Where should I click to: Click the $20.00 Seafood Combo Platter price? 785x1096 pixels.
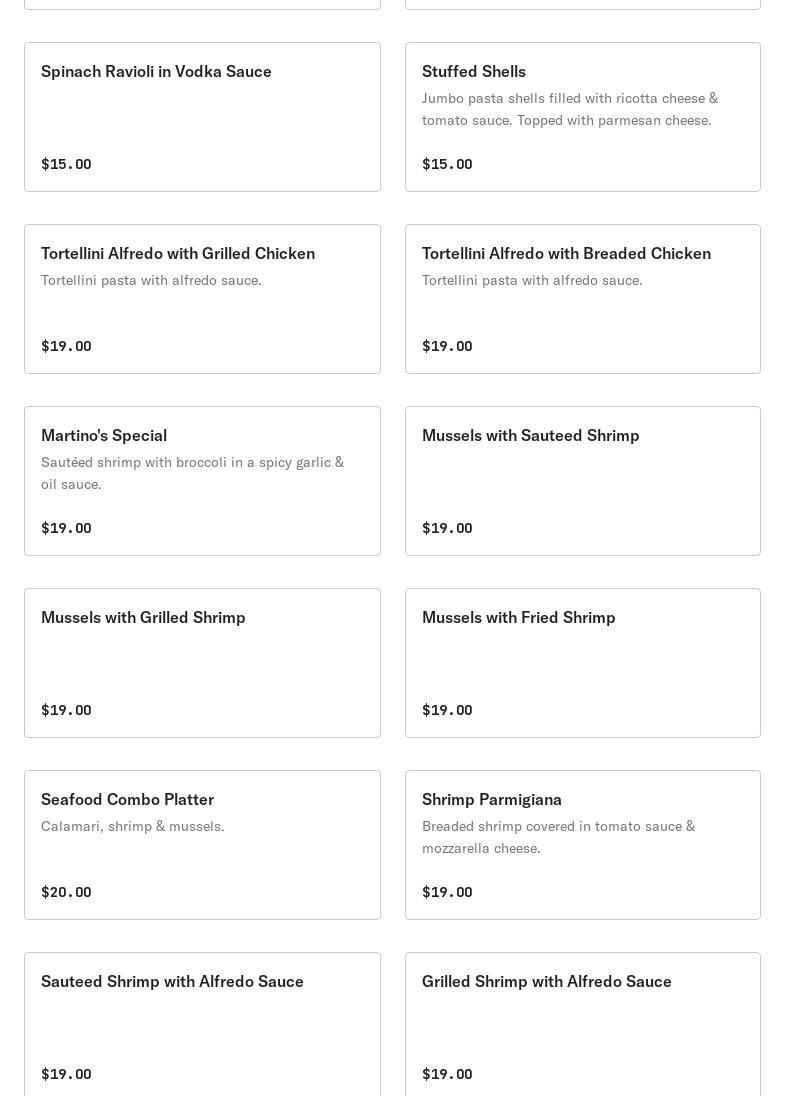click(66, 892)
